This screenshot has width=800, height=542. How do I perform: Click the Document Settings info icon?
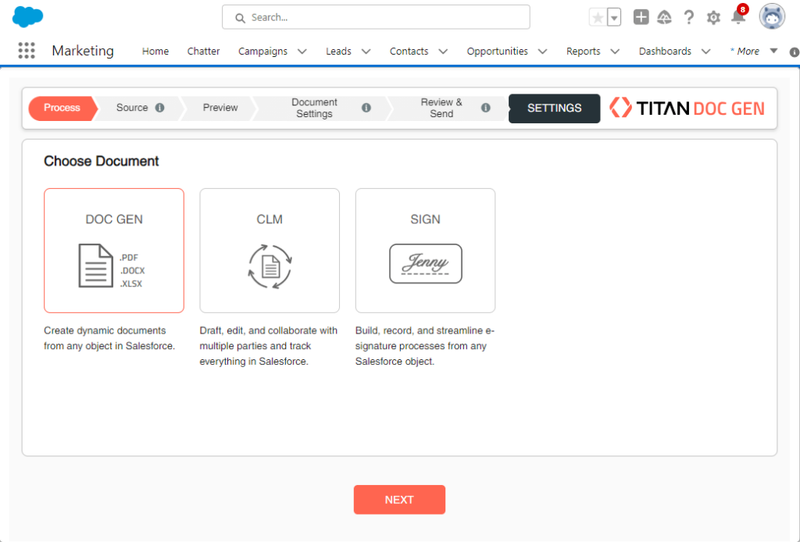click(x=366, y=108)
